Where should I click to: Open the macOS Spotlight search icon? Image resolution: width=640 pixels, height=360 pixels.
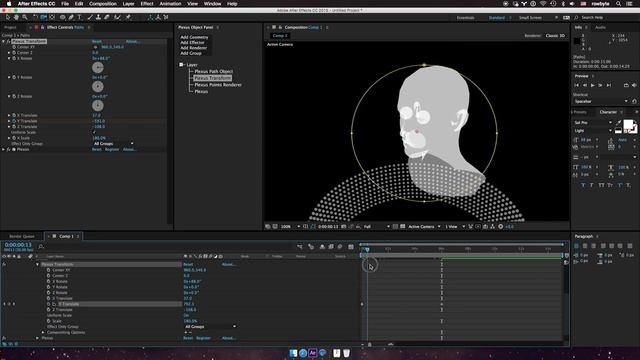click(619, 4)
